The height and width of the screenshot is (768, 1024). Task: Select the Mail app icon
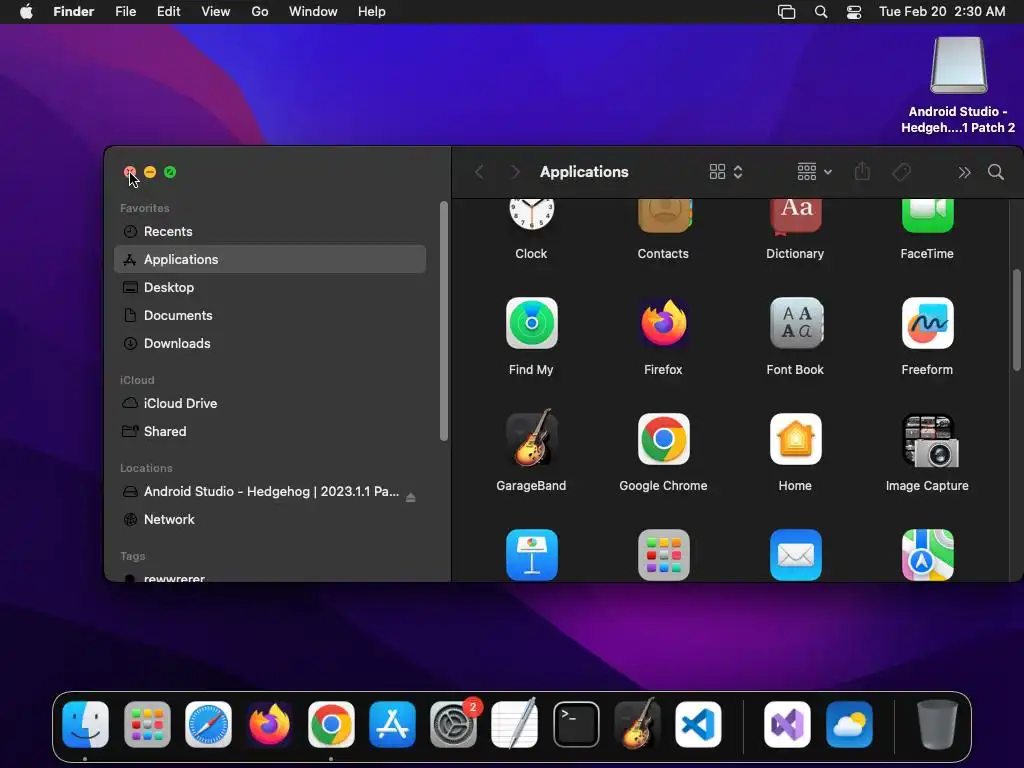[x=795, y=554]
